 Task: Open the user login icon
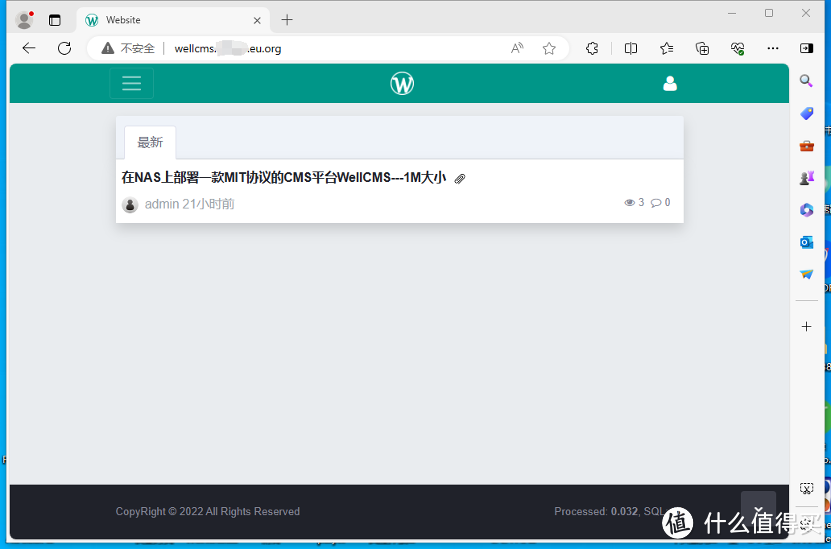pos(670,83)
